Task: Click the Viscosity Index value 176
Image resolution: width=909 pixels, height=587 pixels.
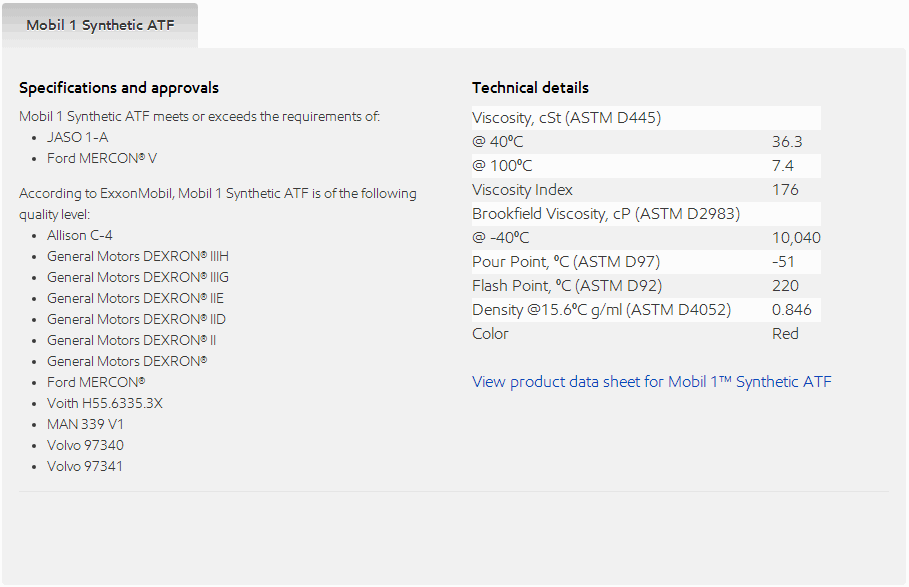Action: click(785, 189)
